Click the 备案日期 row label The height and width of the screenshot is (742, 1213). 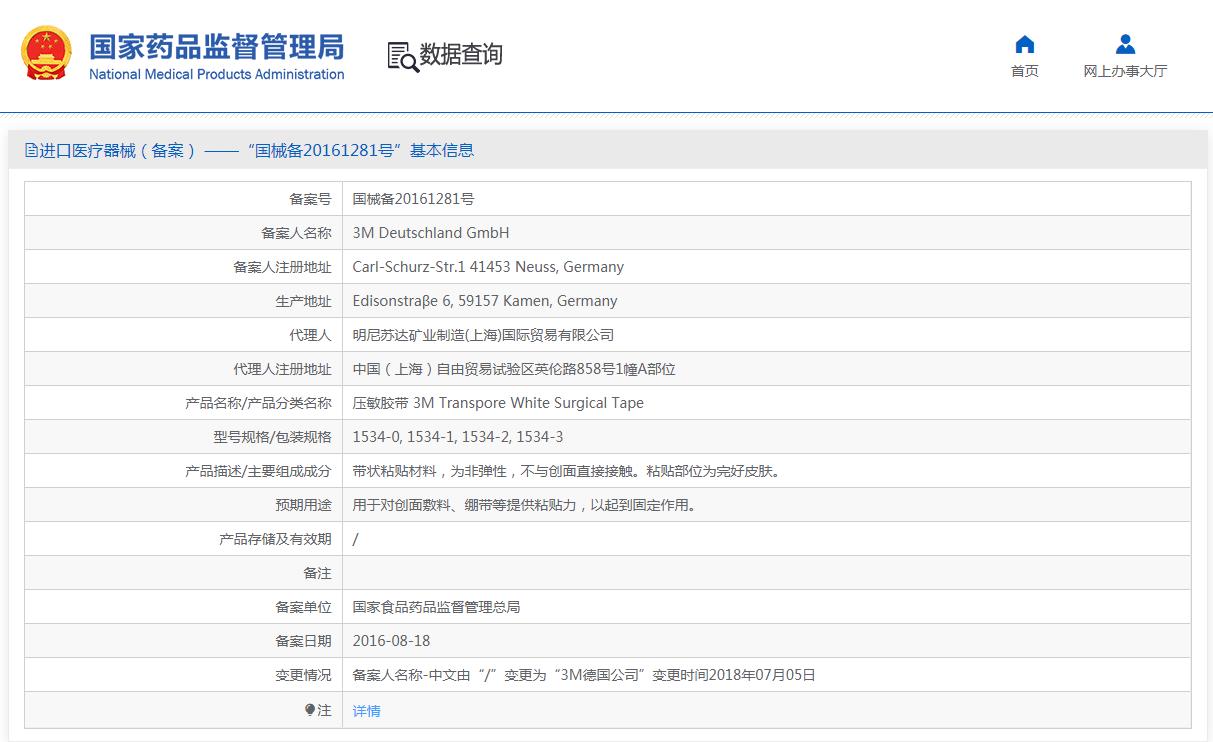303,641
